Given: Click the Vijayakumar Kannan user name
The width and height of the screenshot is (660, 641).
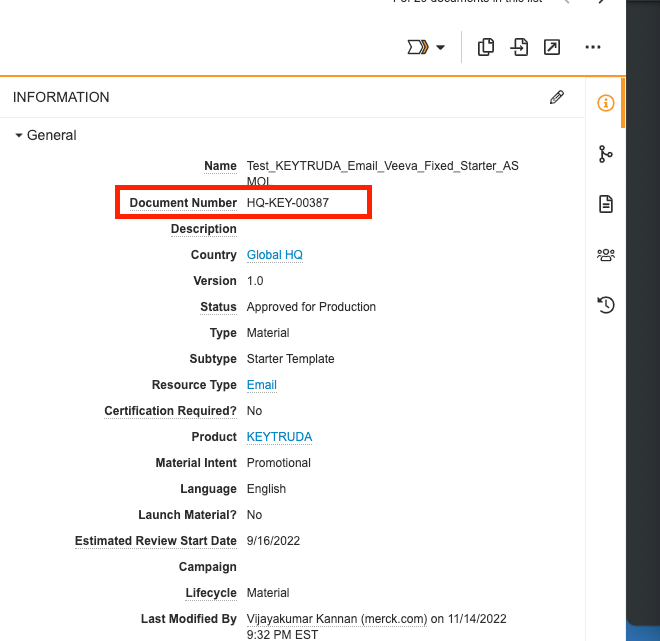Looking at the screenshot, I should [337, 619].
